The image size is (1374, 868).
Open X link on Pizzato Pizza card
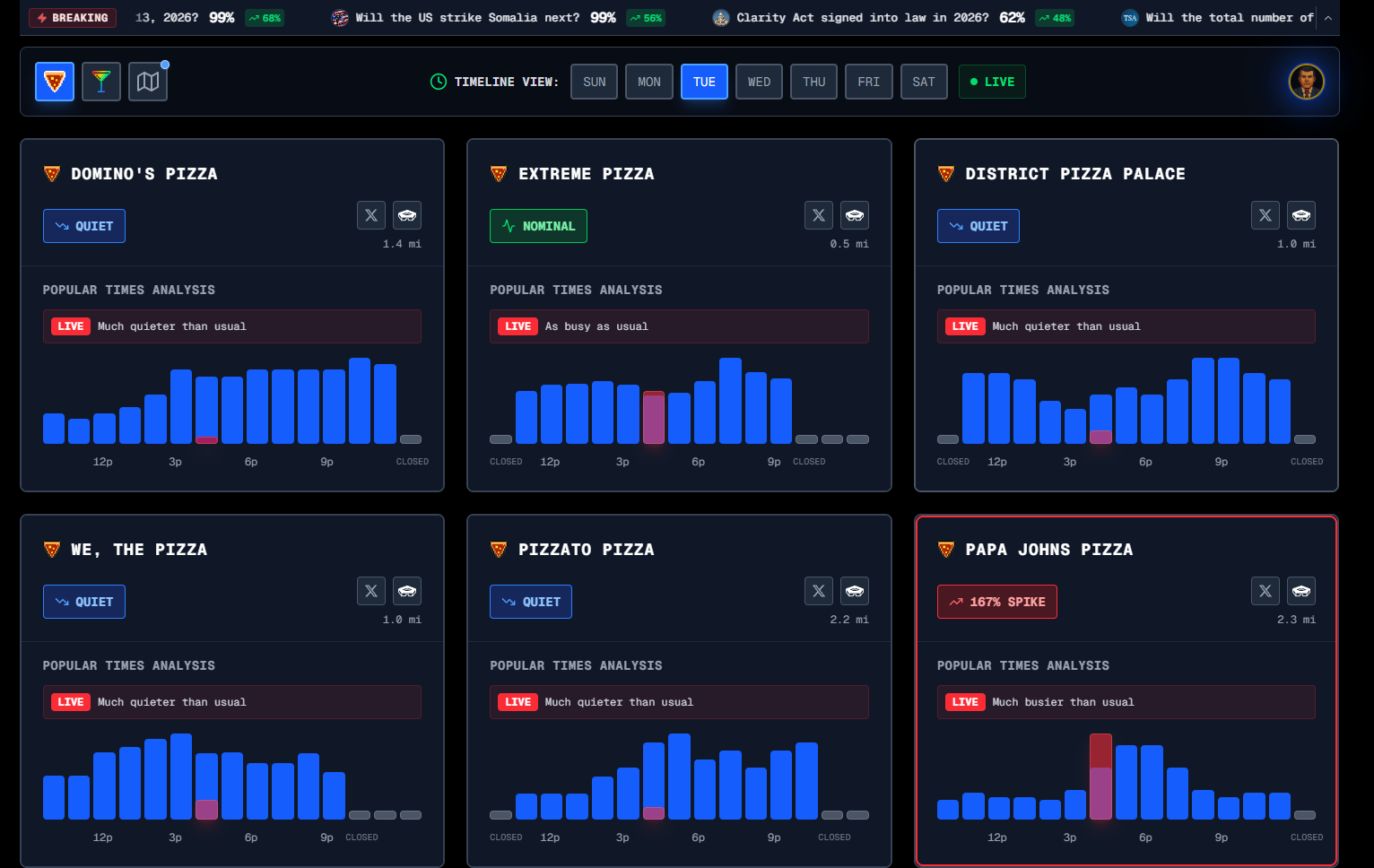tap(819, 591)
